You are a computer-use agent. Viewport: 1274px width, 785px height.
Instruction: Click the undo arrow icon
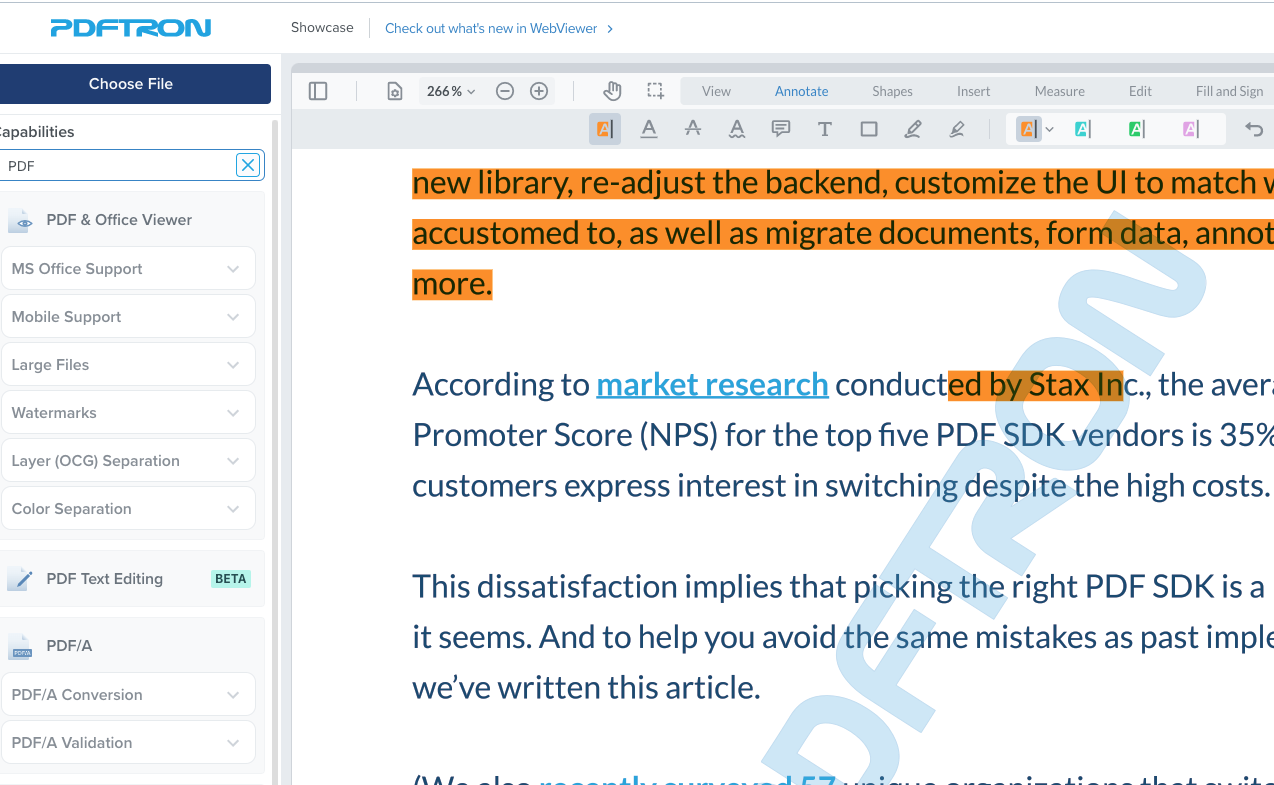pos(1254,129)
